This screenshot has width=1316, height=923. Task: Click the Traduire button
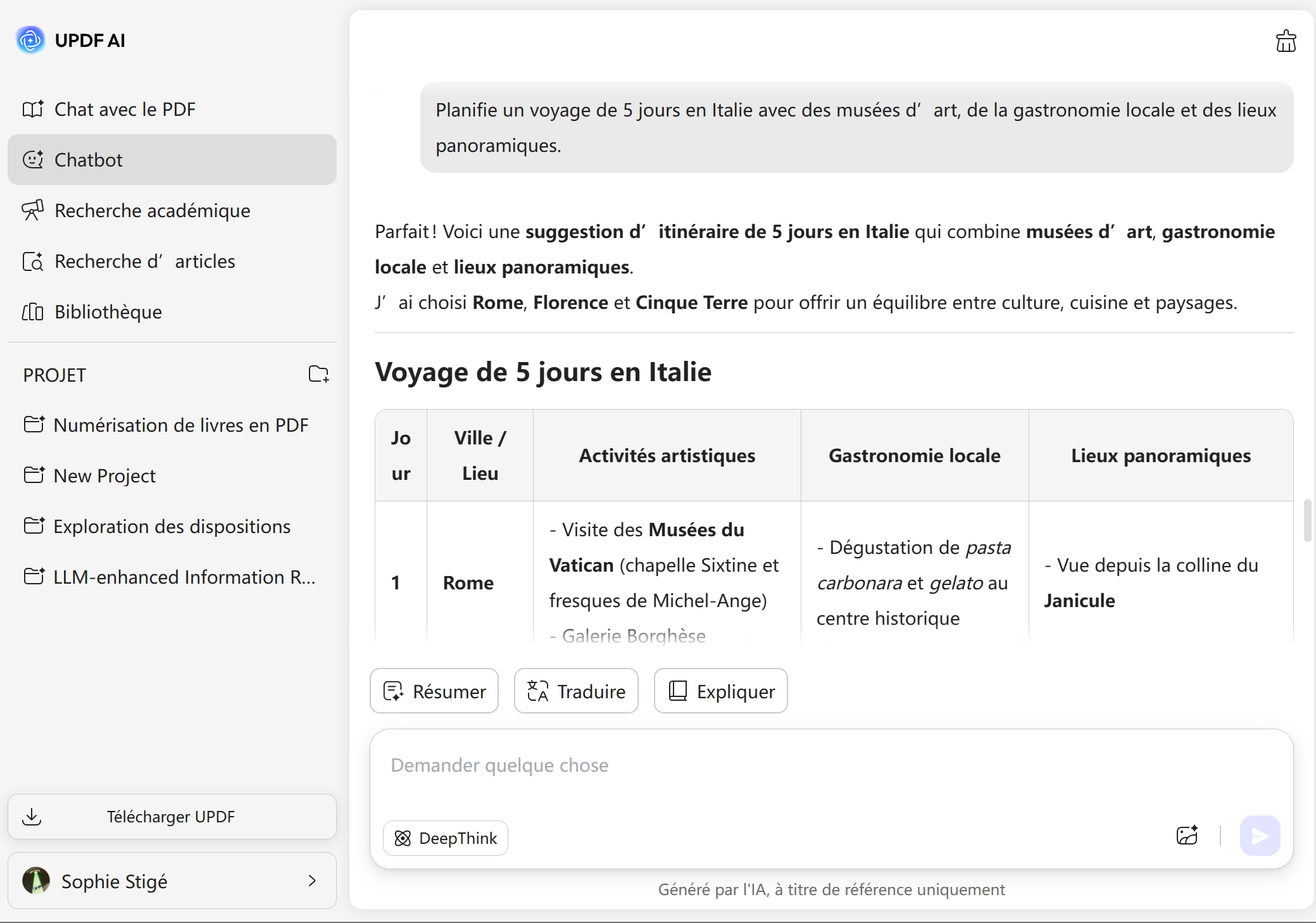point(576,691)
